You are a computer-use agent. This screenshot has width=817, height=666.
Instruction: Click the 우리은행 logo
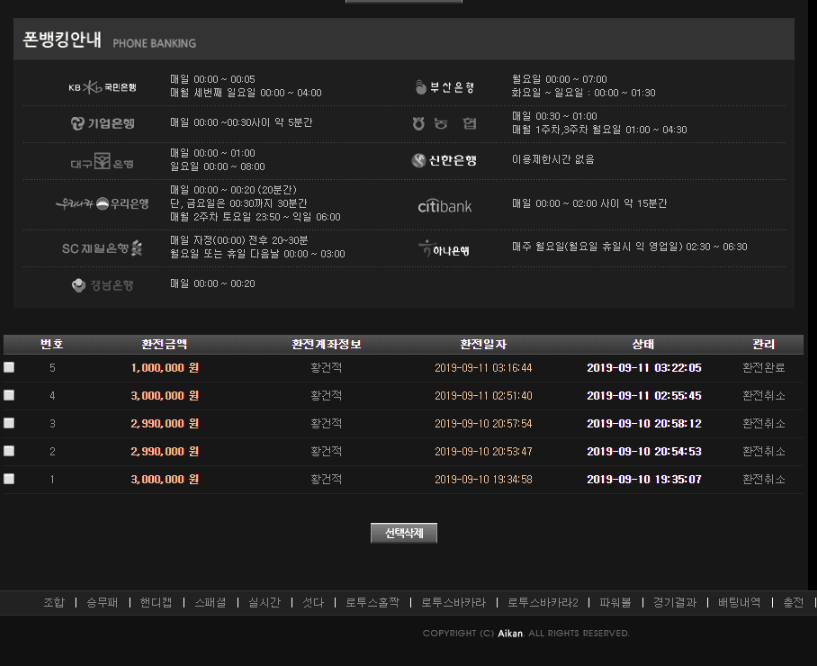(x=102, y=204)
